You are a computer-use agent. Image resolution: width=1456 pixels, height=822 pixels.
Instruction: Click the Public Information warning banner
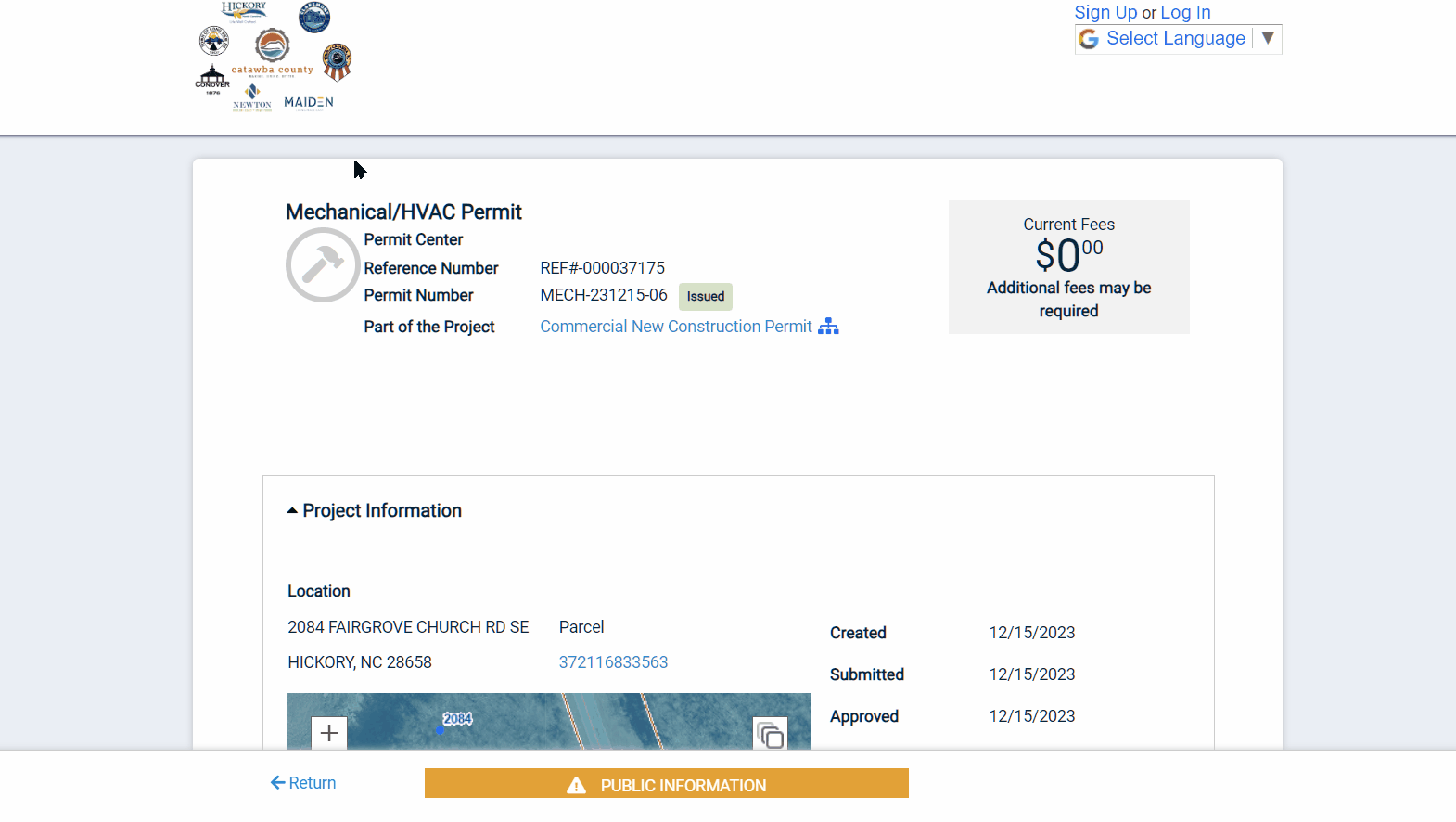[666, 784]
